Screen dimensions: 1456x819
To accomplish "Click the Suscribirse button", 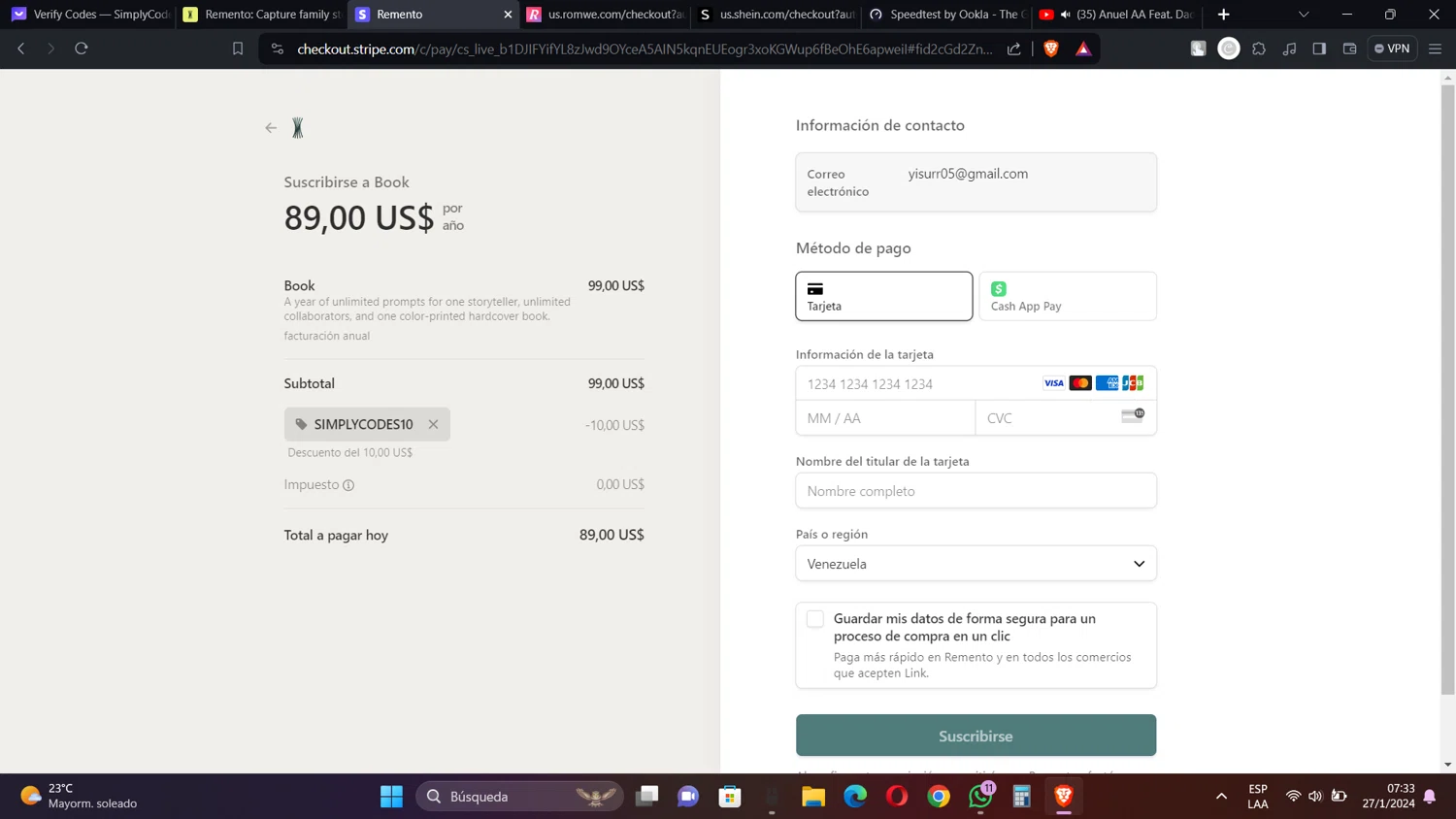I will (976, 736).
